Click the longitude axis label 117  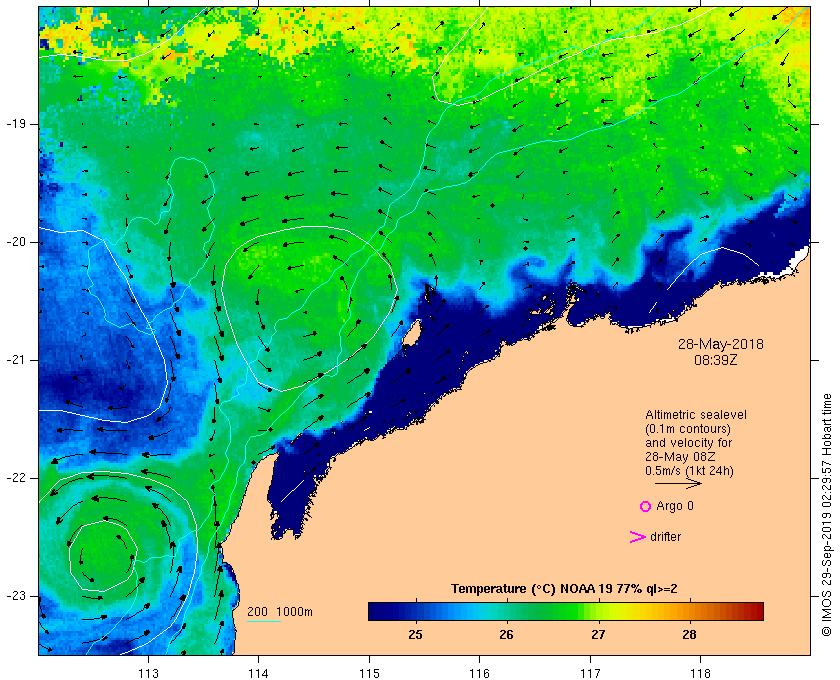590,673
